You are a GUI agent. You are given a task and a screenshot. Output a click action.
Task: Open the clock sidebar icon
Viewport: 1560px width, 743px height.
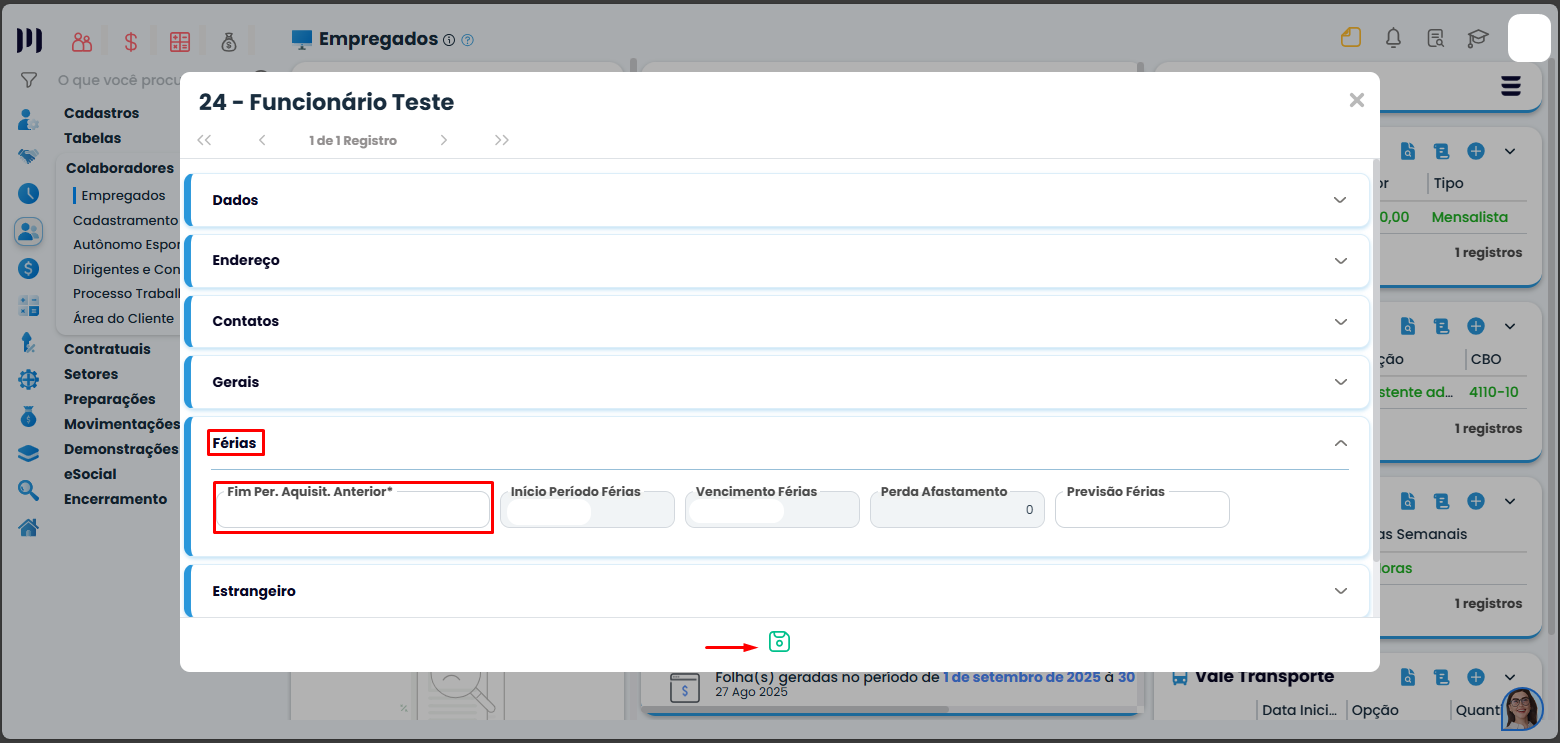tap(28, 194)
